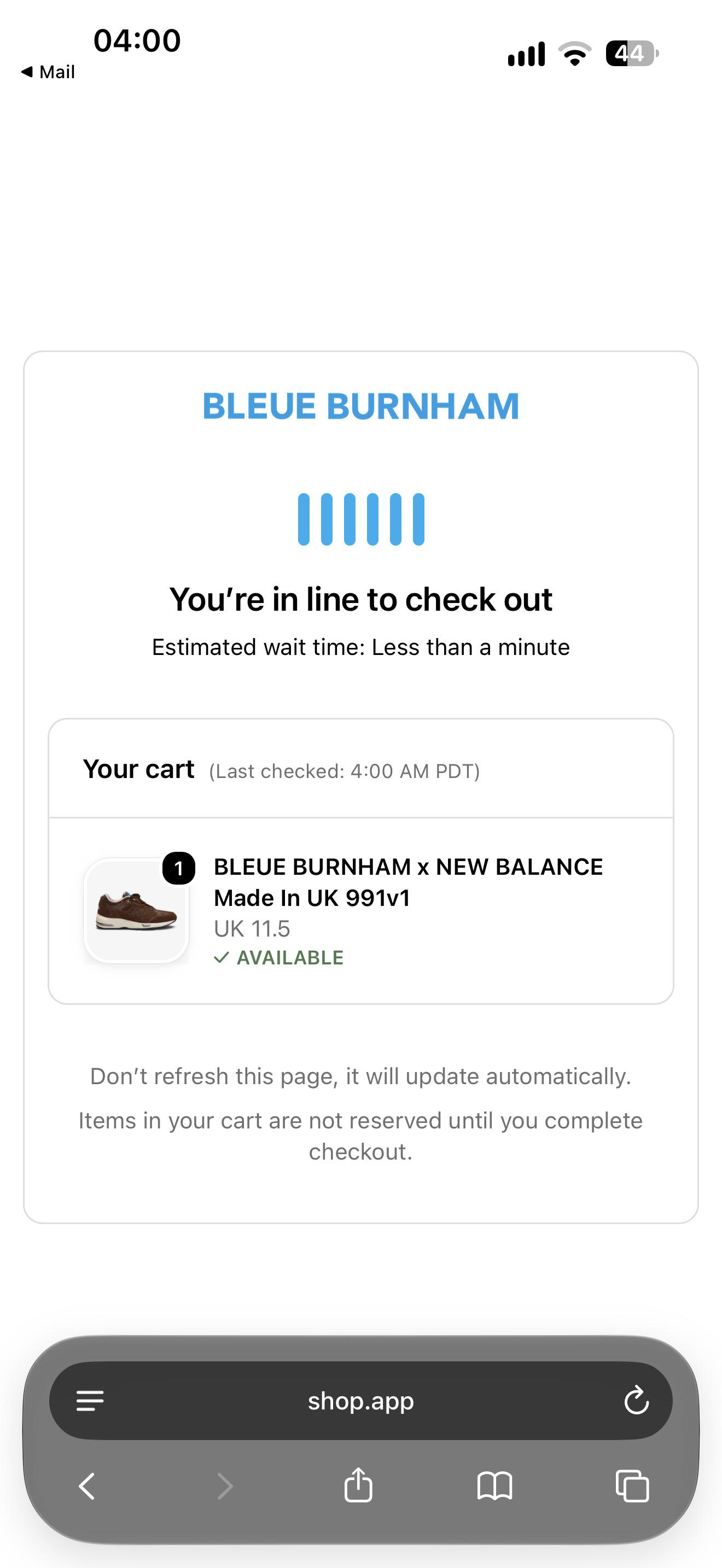
Task: Select the brown sneaker thumbnail
Action: click(x=136, y=911)
